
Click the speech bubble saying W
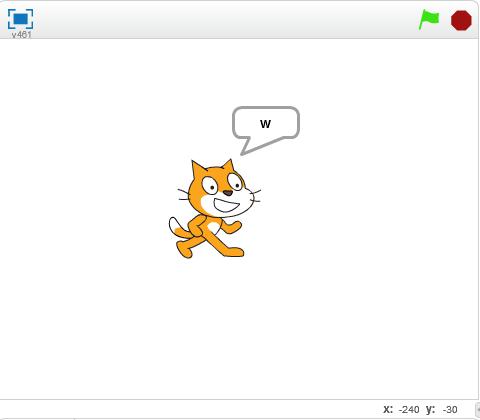tap(266, 130)
